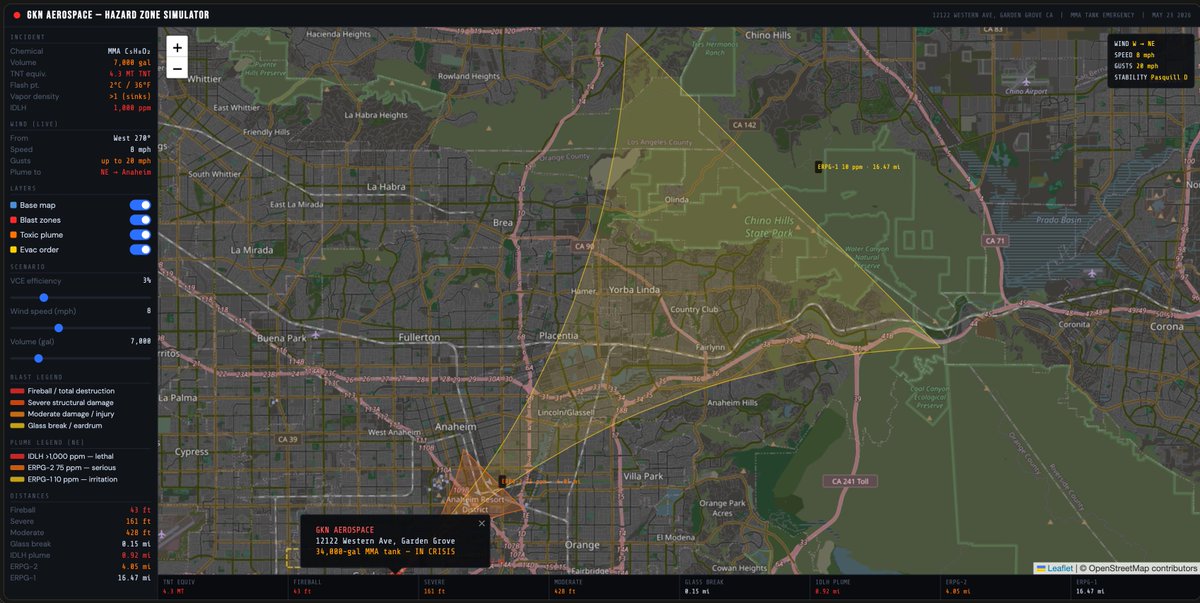Click the Gusts up to 20 mph value

pos(127,161)
